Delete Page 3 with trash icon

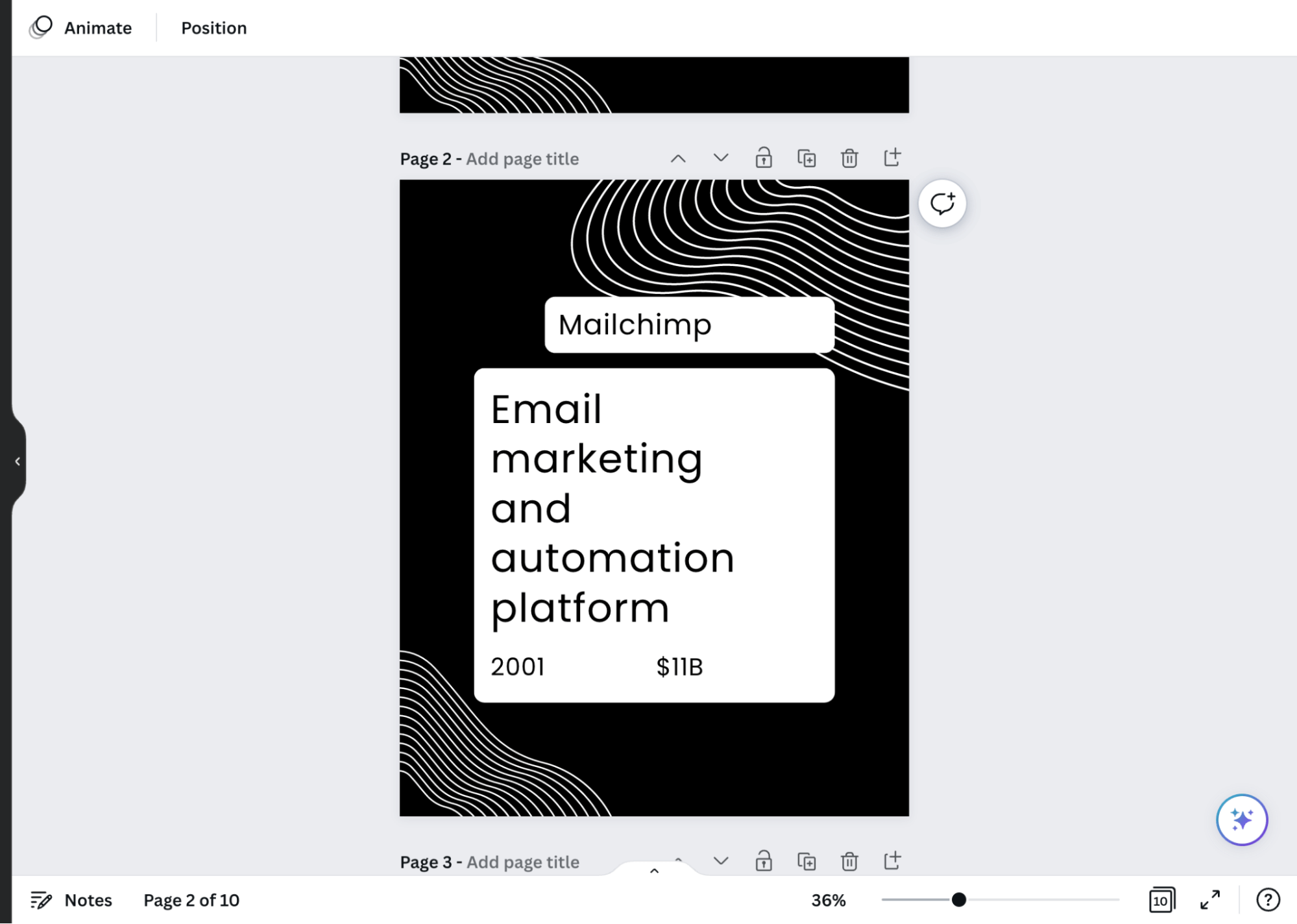click(x=849, y=861)
